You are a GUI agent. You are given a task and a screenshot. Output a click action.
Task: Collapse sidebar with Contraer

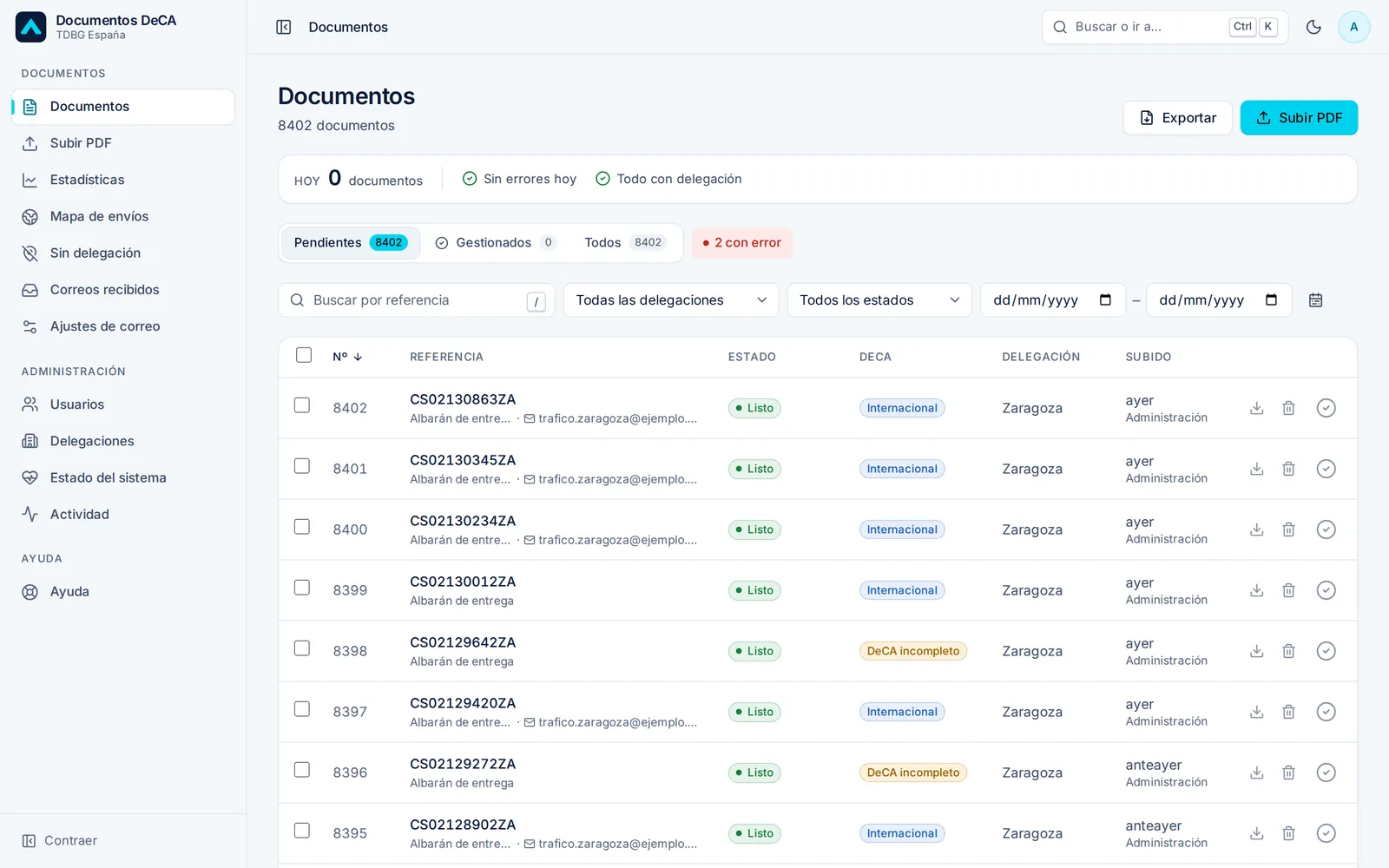coord(59,840)
